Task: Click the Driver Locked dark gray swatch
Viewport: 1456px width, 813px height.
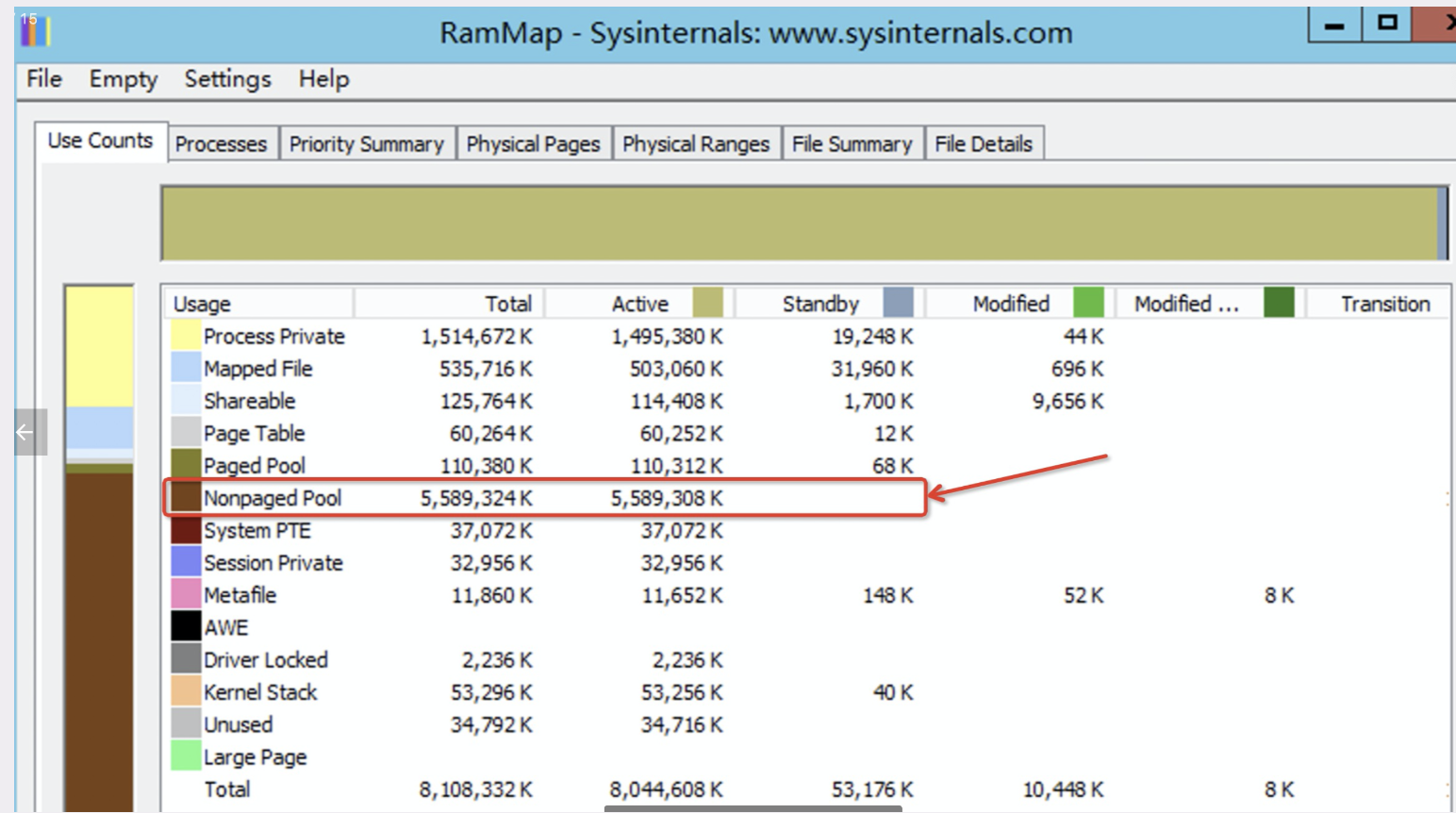Action: pos(186,659)
